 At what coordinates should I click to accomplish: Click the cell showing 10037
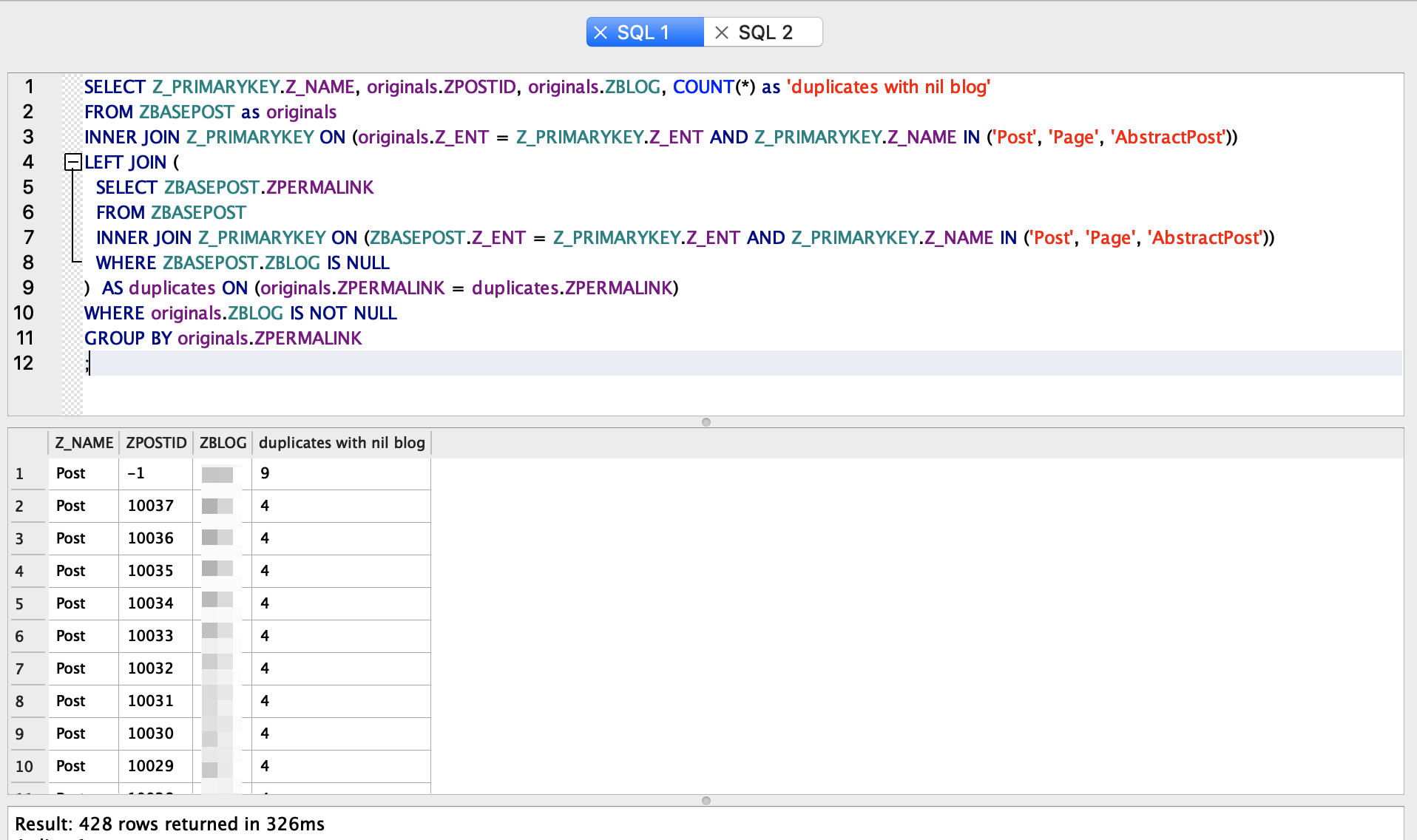point(155,506)
